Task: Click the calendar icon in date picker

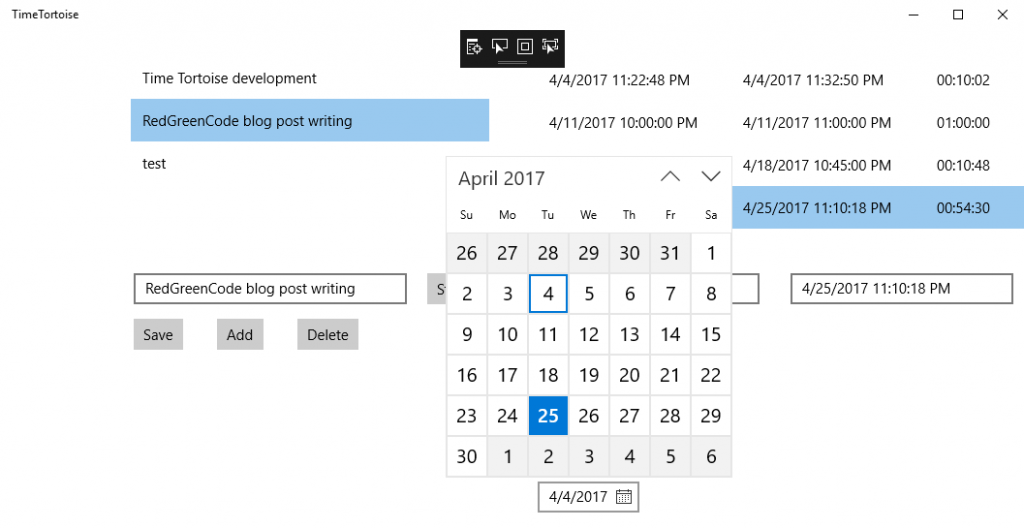Action: click(624, 496)
